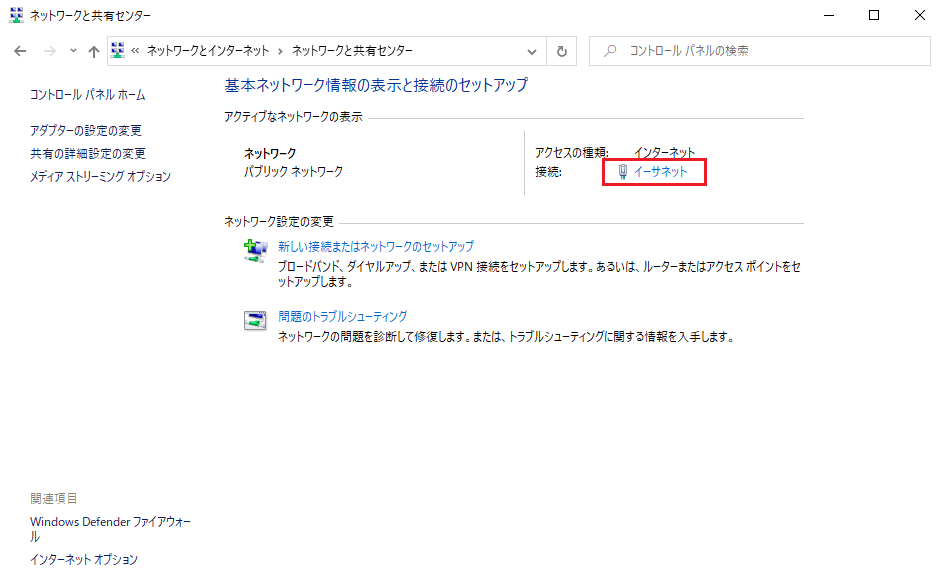Refresh the control panel page
The height and width of the screenshot is (588, 944).
tap(562, 51)
